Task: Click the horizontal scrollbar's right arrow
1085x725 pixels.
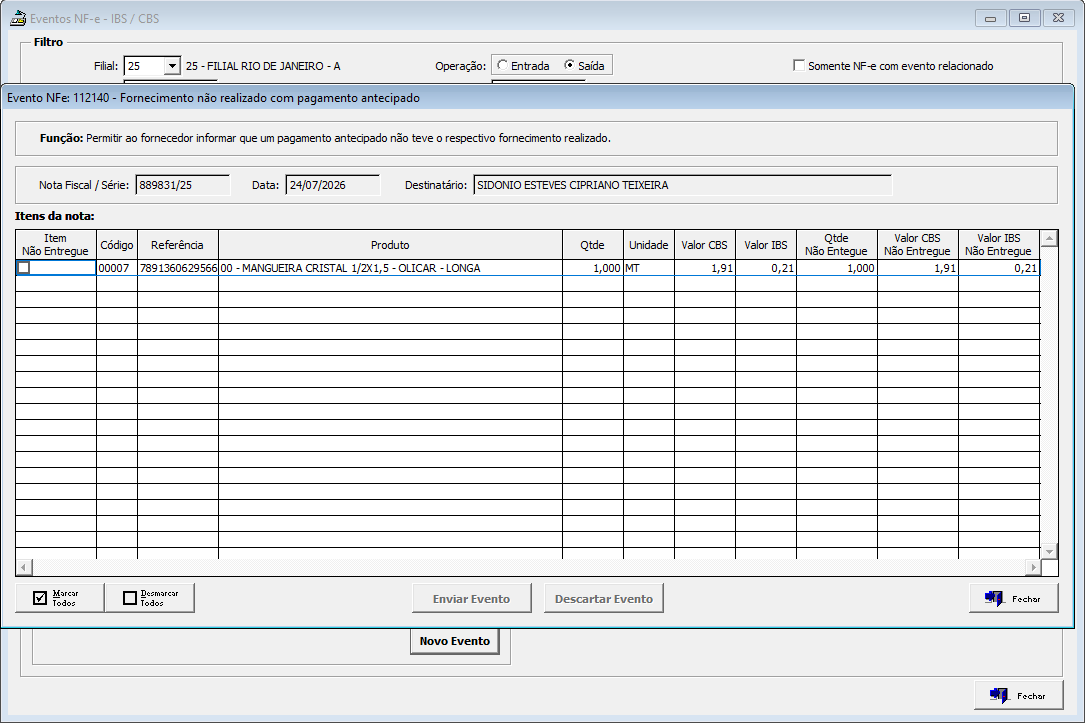Action: pyautogui.click(x=1033, y=567)
